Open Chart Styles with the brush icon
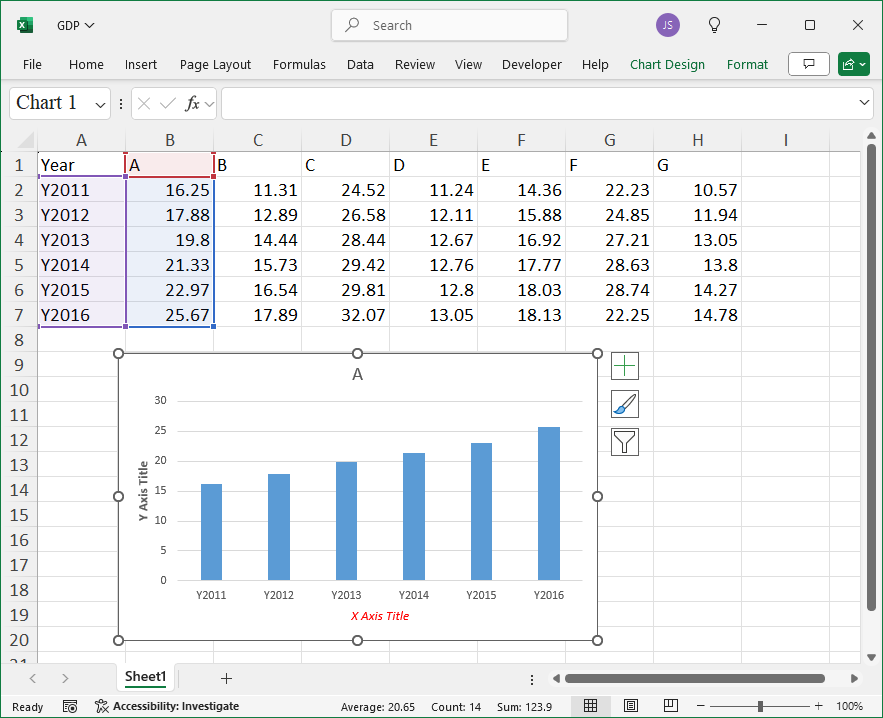 [x=624, y=403]
